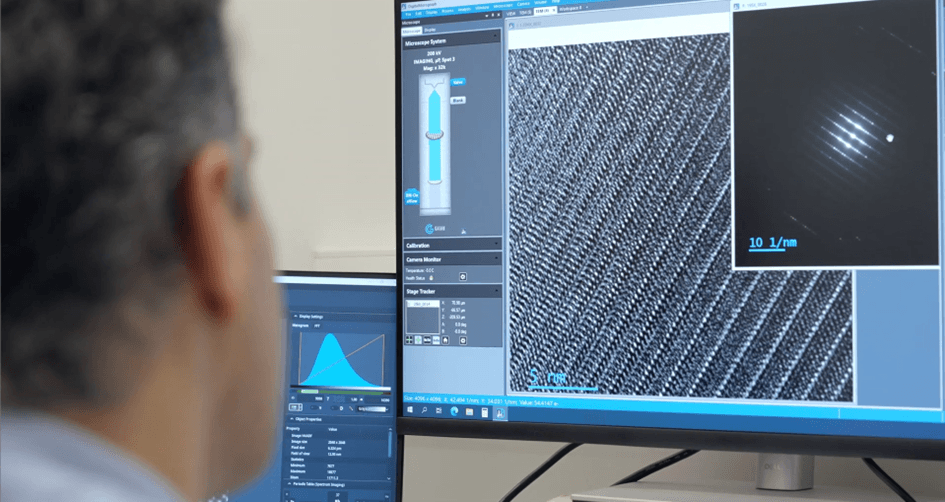Open the File menu in DigitalMicrograph
This screenshot has width=945, height=502.
[408, 14]
